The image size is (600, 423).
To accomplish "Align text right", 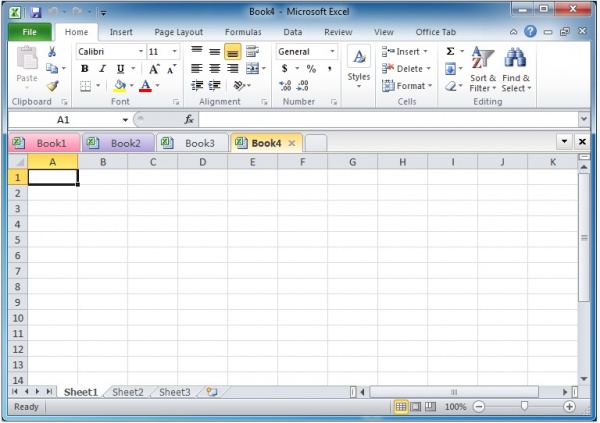I will click(x=233, y=69).
